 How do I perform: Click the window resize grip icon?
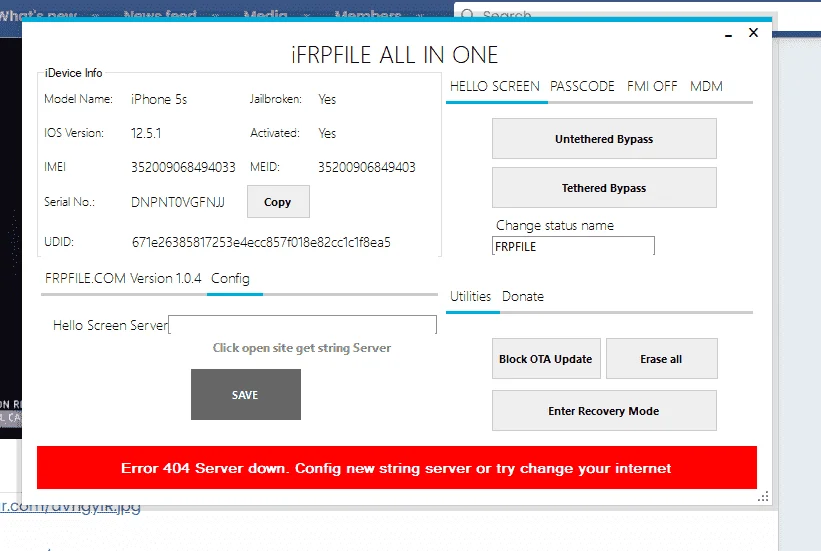763,497
